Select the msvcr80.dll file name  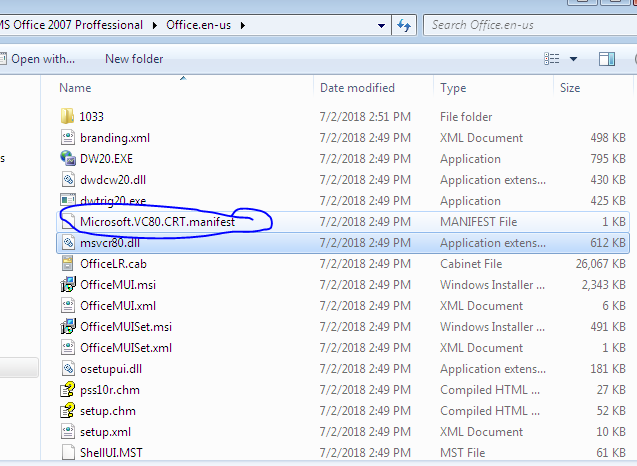tap(110, 243)
